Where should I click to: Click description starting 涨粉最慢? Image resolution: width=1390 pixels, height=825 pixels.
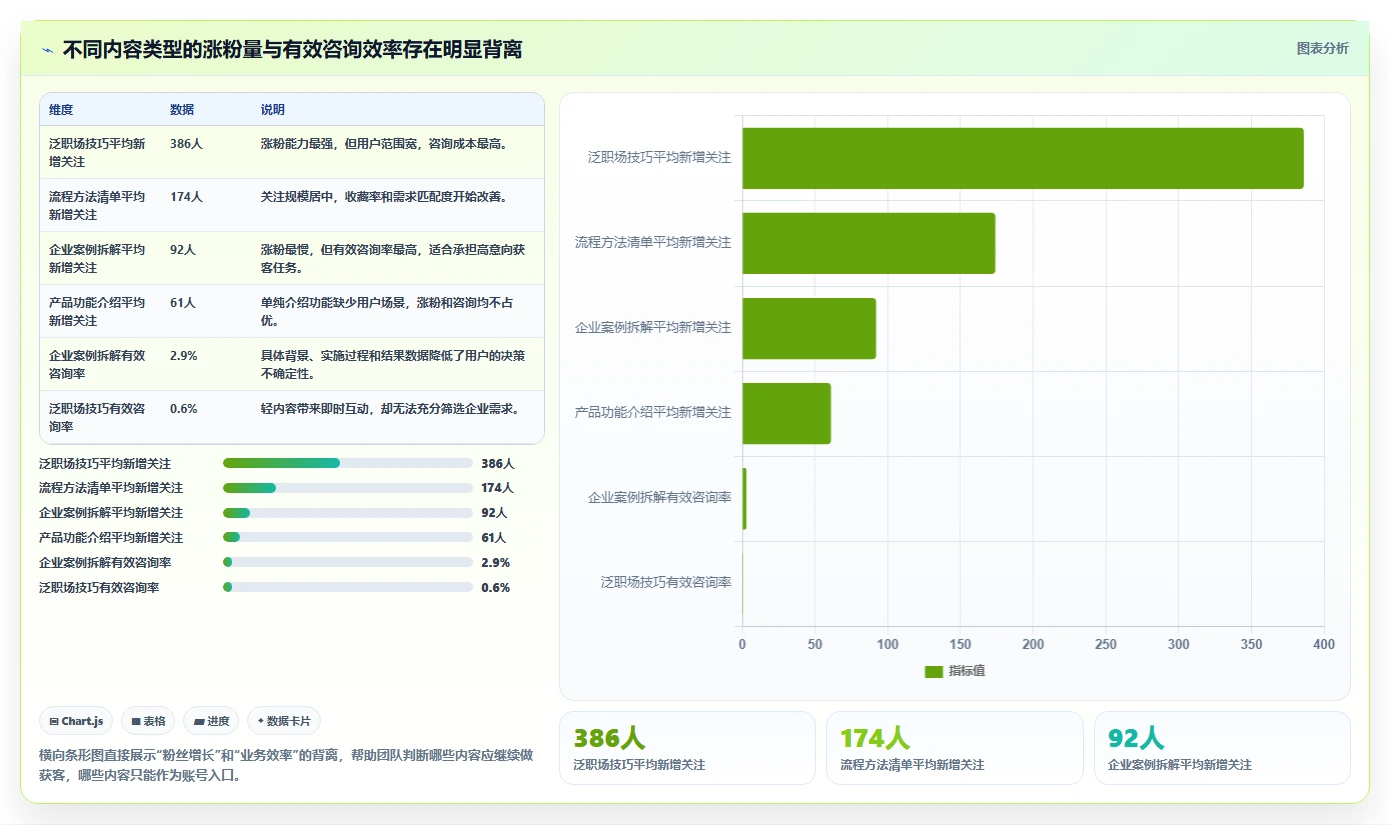pos(393,258)
